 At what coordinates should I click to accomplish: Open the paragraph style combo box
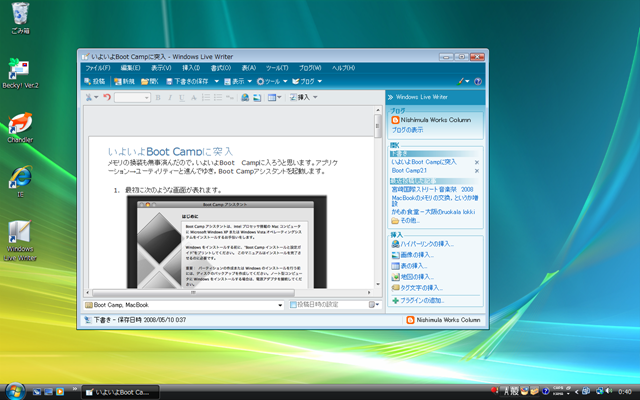132,98
